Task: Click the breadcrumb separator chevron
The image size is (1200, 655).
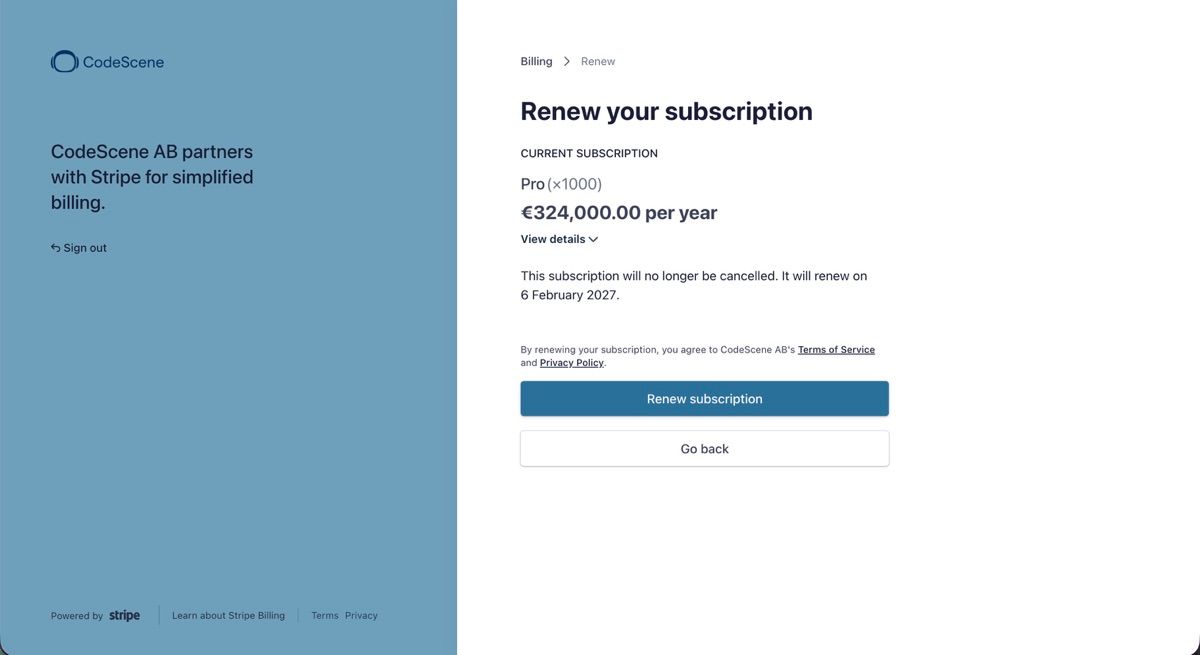Action: [x=567, y=61]
